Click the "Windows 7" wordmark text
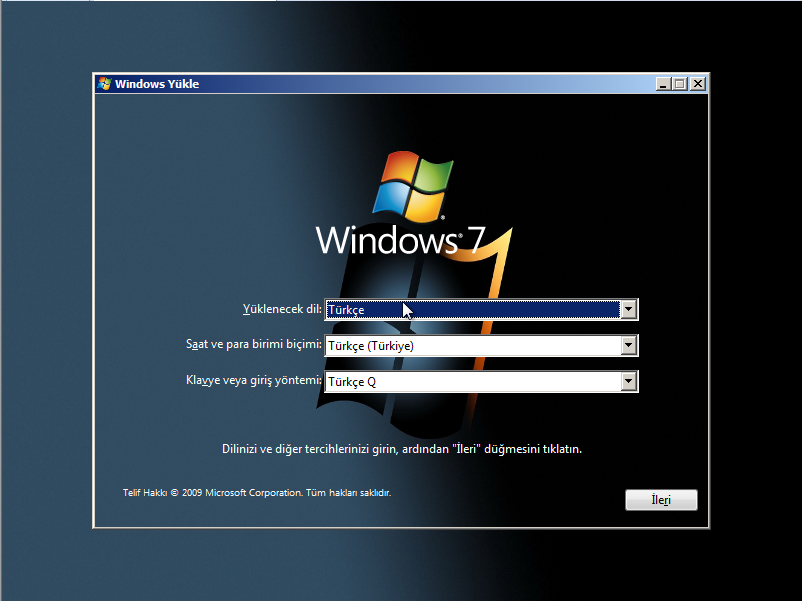Image resolution: width=802 pixels, height=601 pixels. coord(400,241)
